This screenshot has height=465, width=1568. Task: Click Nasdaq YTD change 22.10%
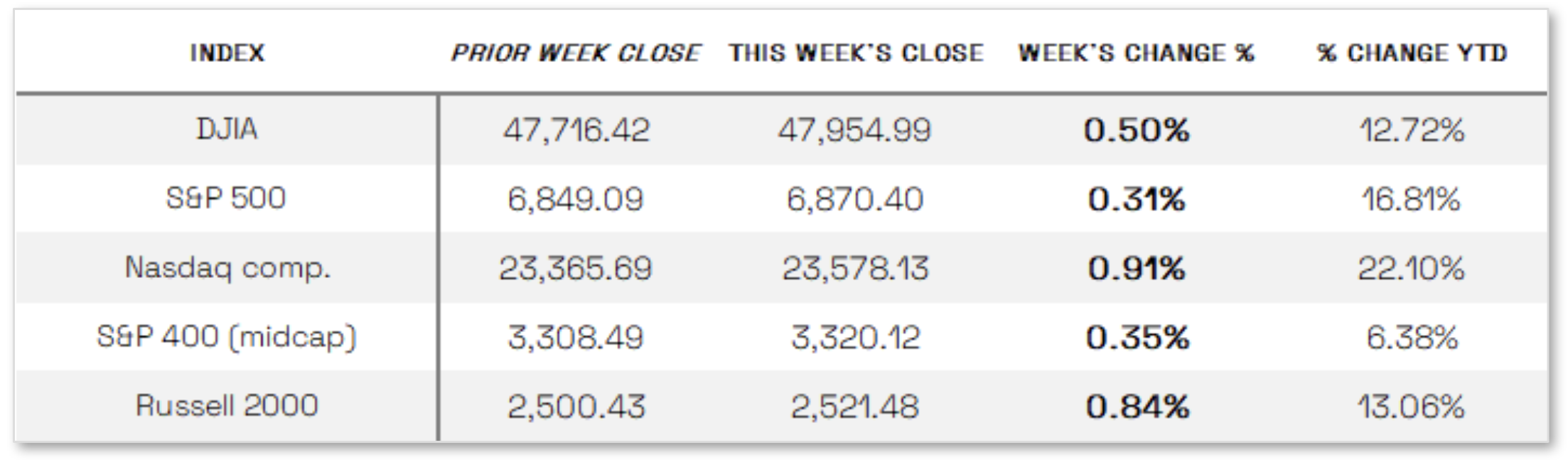1411,269
